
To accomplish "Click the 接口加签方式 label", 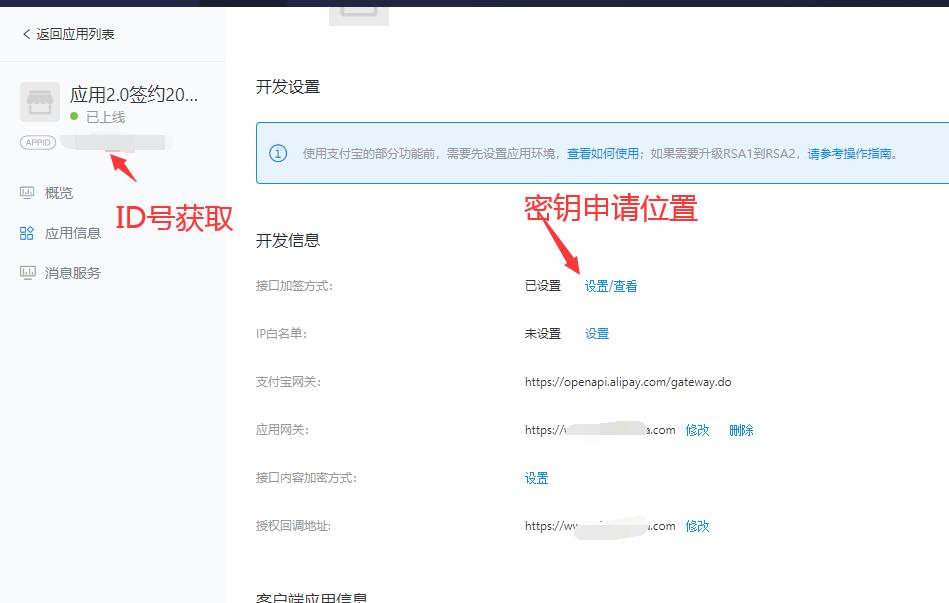I will (x=294, y=286).
